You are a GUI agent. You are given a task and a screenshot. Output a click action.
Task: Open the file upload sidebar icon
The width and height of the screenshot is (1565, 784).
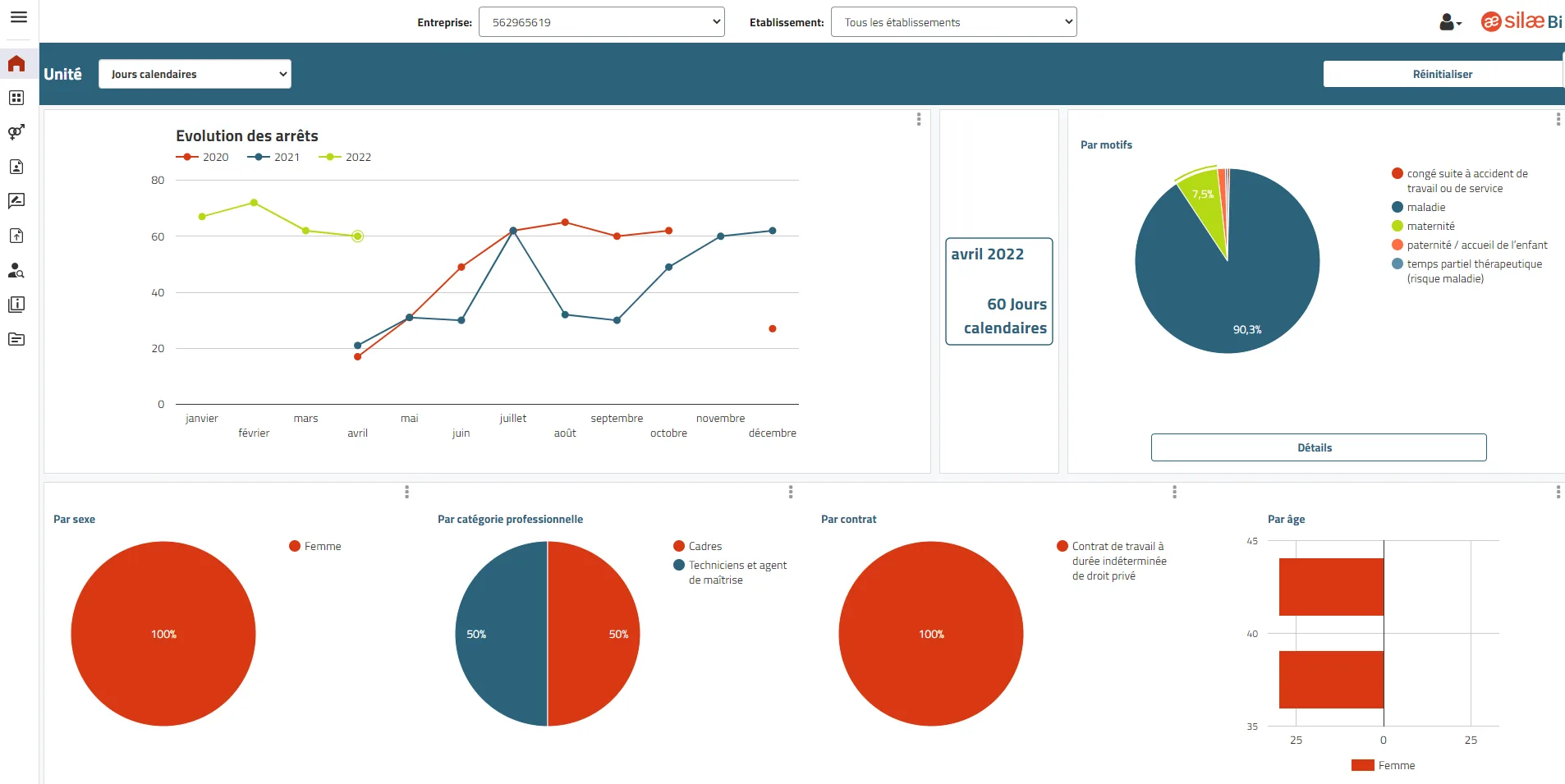[x=16, y=236]
